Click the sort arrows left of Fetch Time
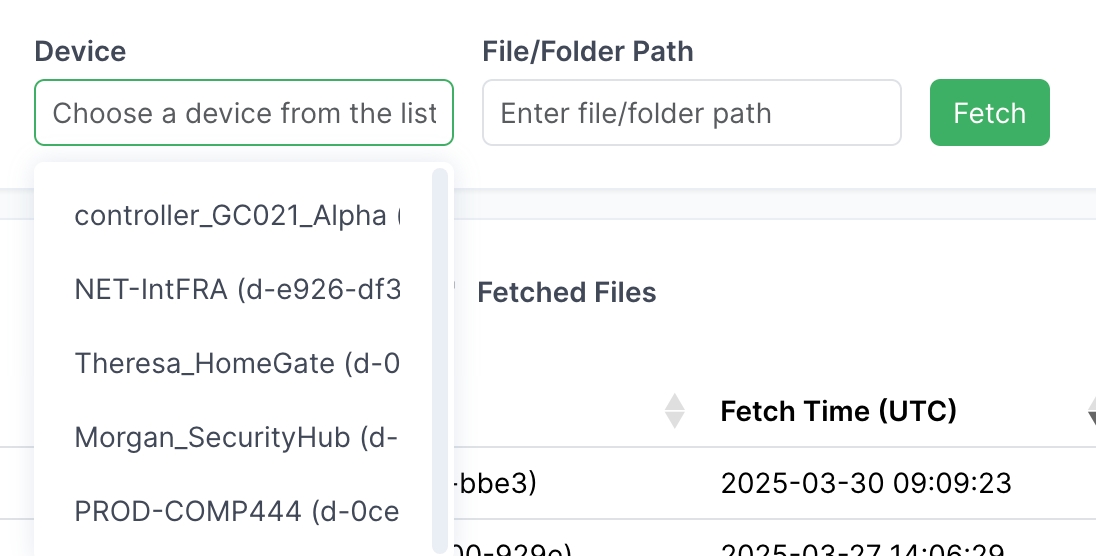The height and width of the screenshot is (556, 1096). click(x=675, y=411)
